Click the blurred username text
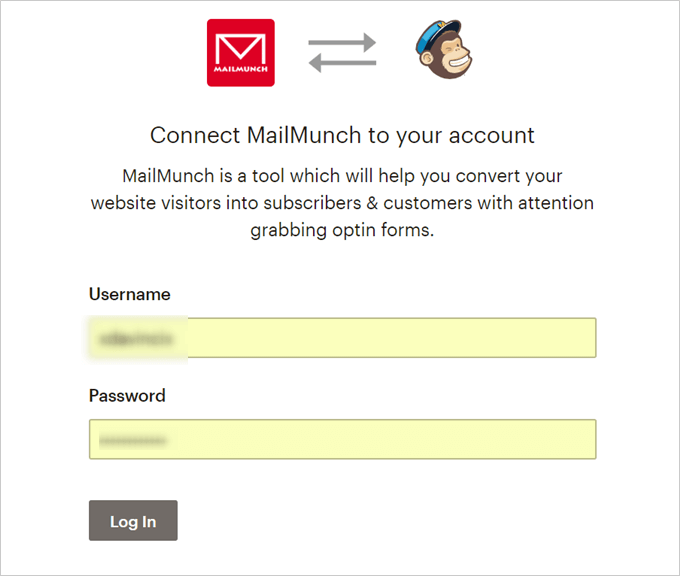 (137, 338)
